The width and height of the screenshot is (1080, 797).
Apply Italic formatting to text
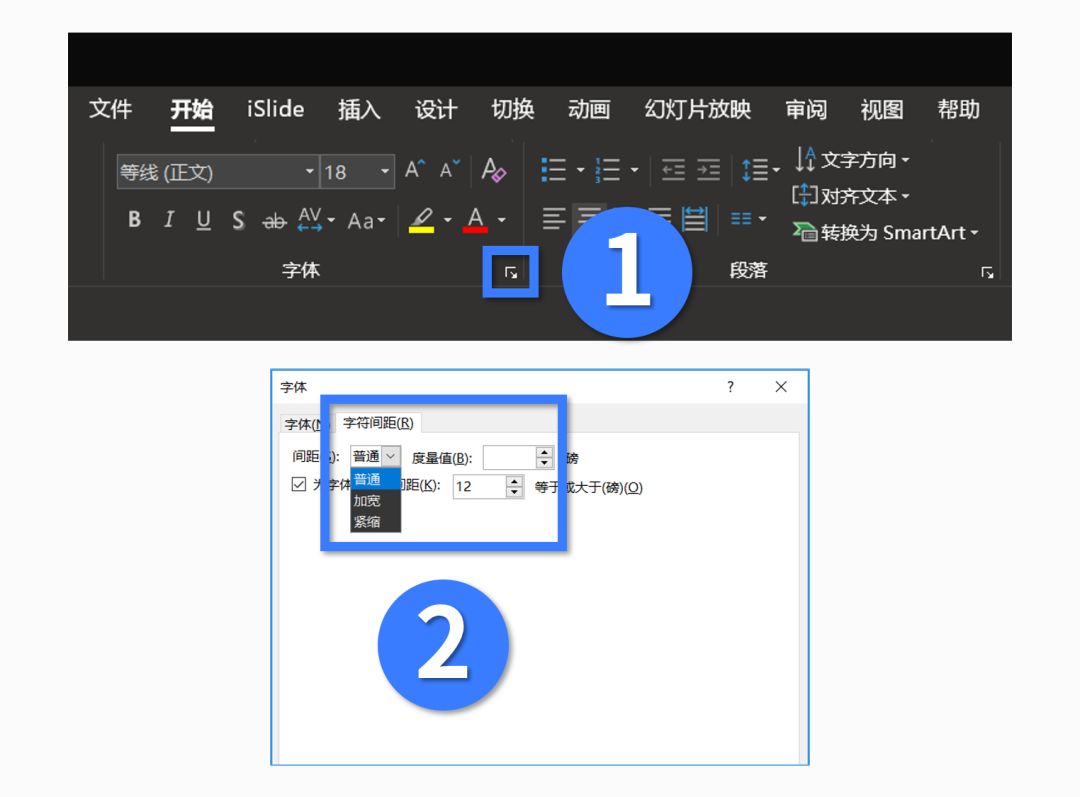click(169, 220)
